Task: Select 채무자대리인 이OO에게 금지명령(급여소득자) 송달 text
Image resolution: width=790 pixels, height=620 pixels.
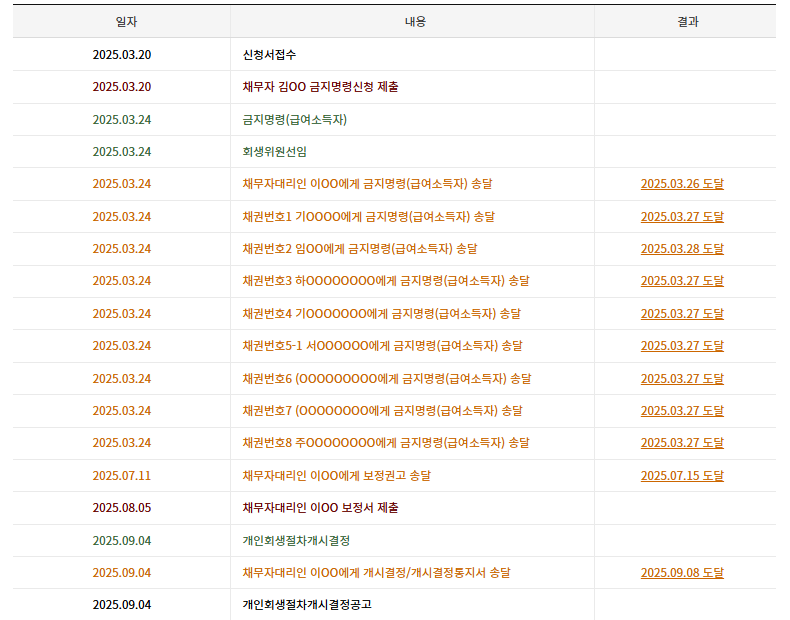Action: coord(367,184)
